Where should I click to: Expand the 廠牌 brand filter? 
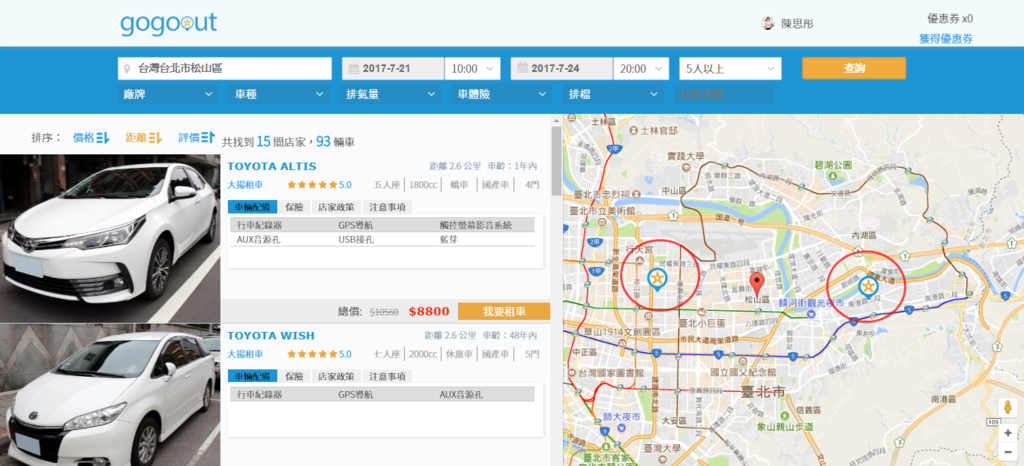pyautogui.click(x=167, y=95)
